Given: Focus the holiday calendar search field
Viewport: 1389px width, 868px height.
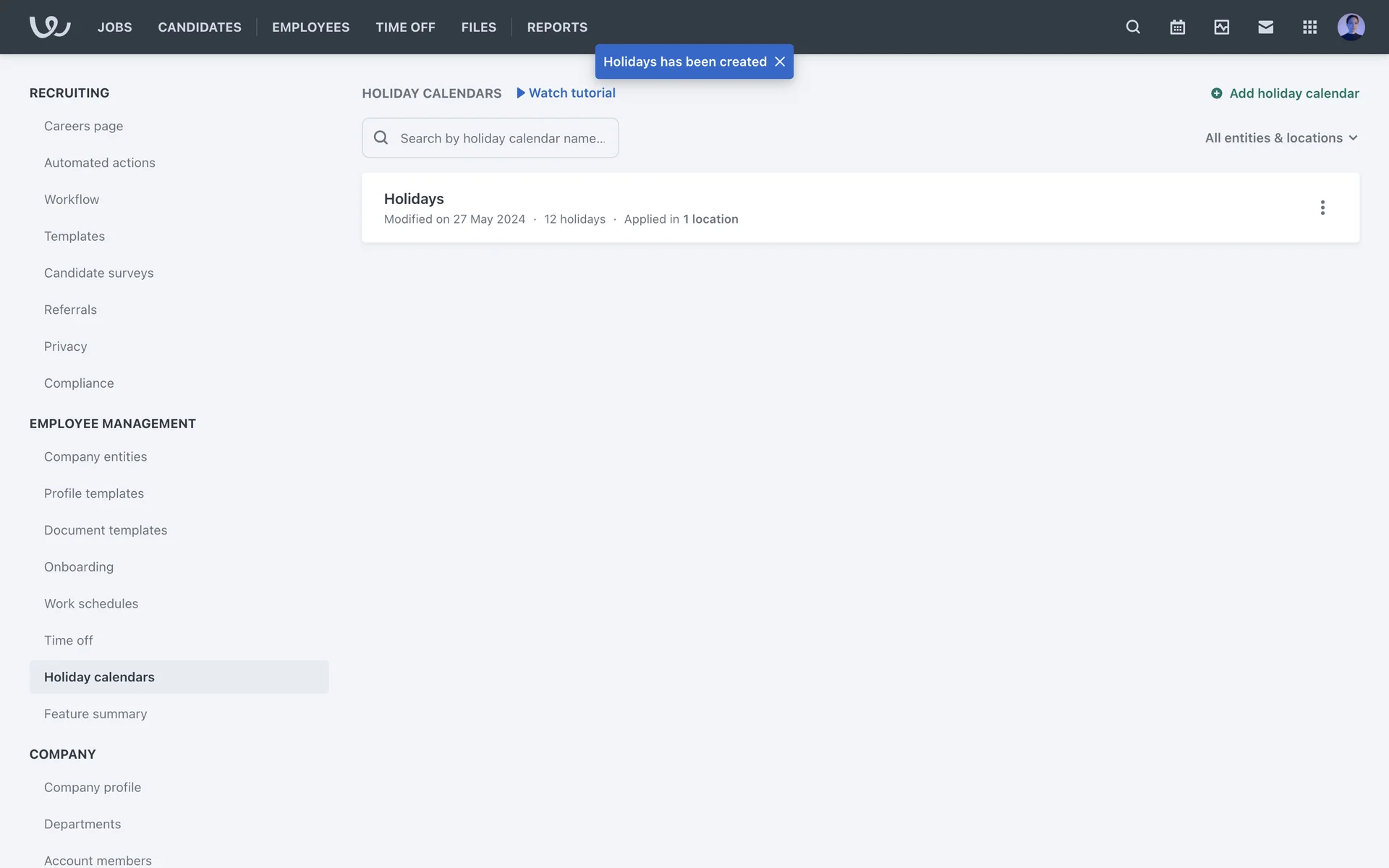Looking at the screenshot, I should click(502, 138).
